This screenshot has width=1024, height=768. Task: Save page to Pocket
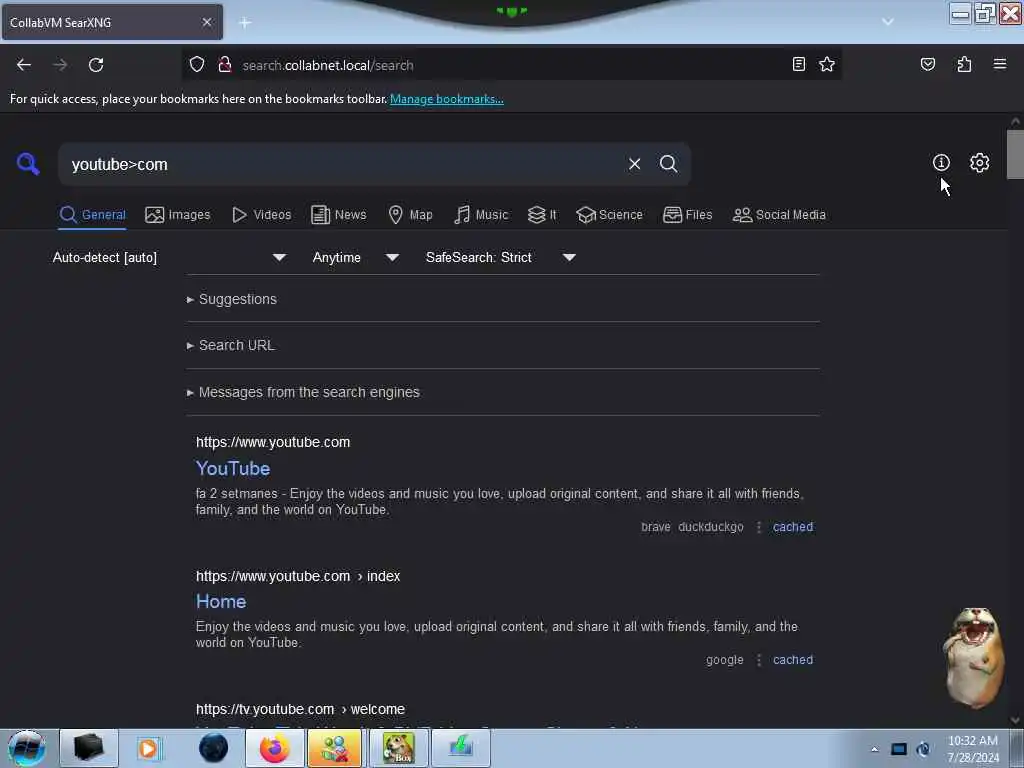point(927,64)
